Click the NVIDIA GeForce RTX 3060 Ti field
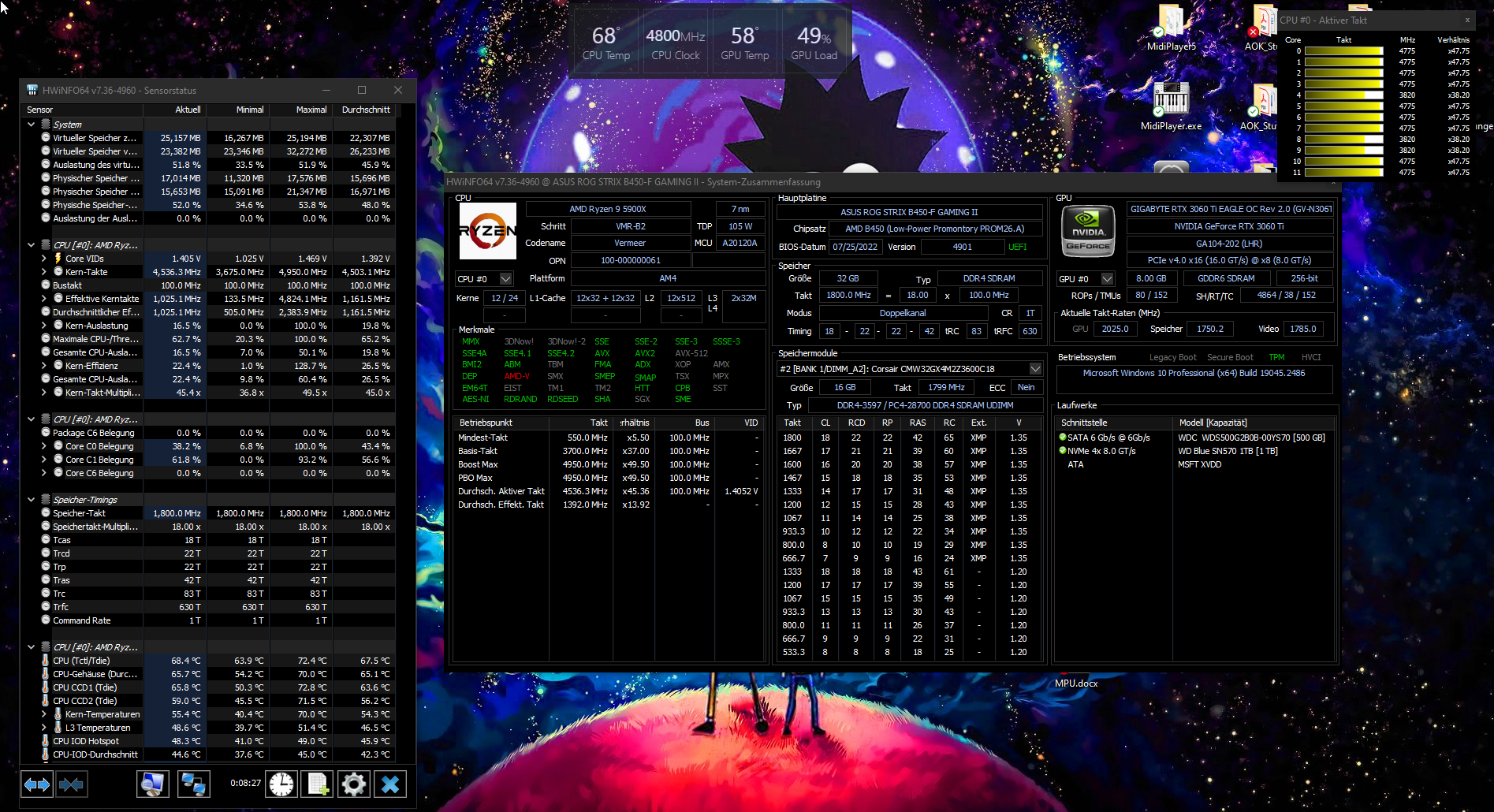This screenshot has width=1494, height=812. tap(1229, 226)
